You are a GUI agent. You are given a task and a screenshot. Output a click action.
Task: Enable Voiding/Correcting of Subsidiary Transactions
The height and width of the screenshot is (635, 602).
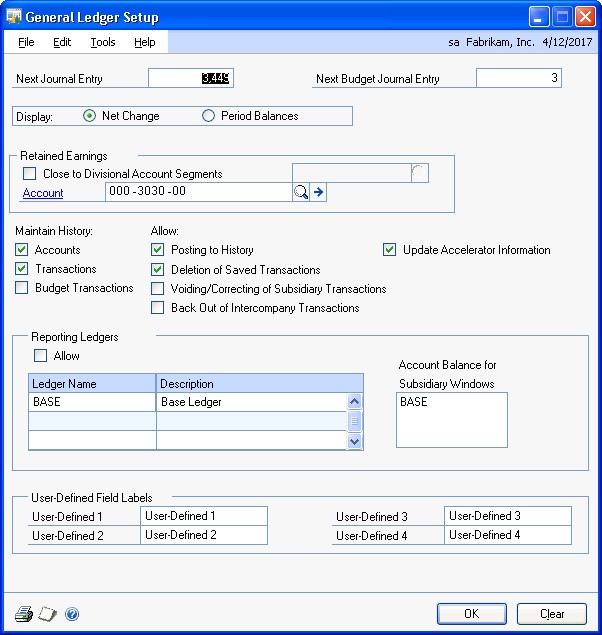coord(157,289)
